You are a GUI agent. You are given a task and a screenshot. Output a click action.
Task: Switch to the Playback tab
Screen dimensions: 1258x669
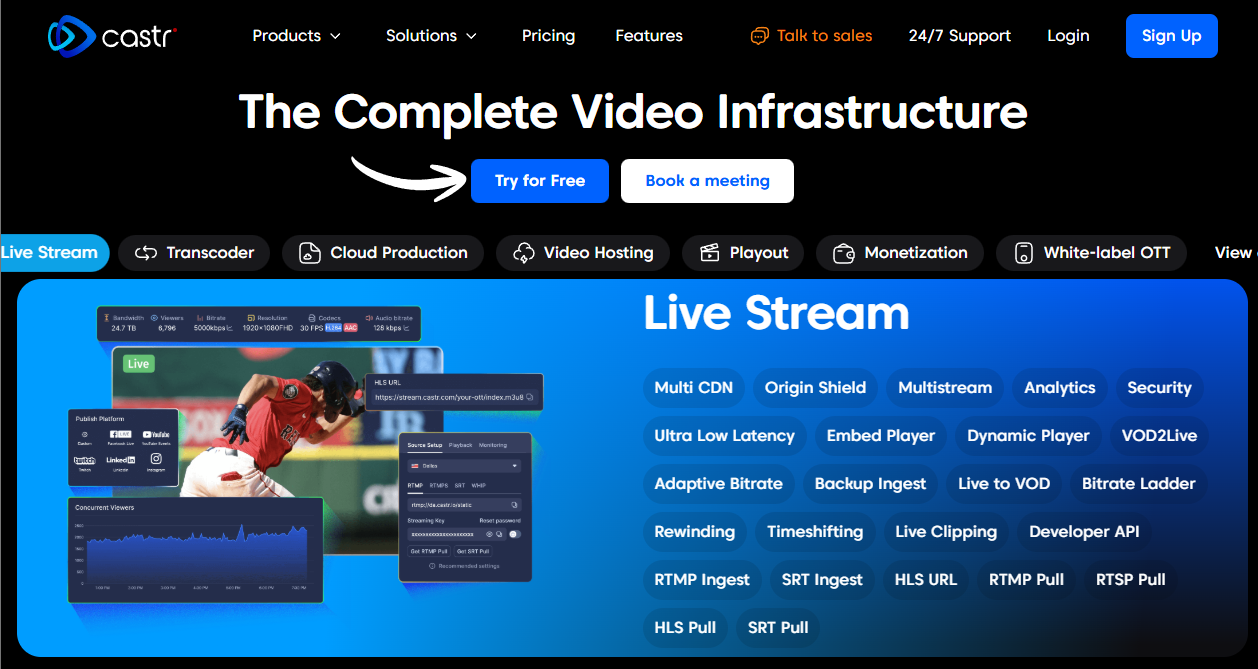click(x=461, y=445)
